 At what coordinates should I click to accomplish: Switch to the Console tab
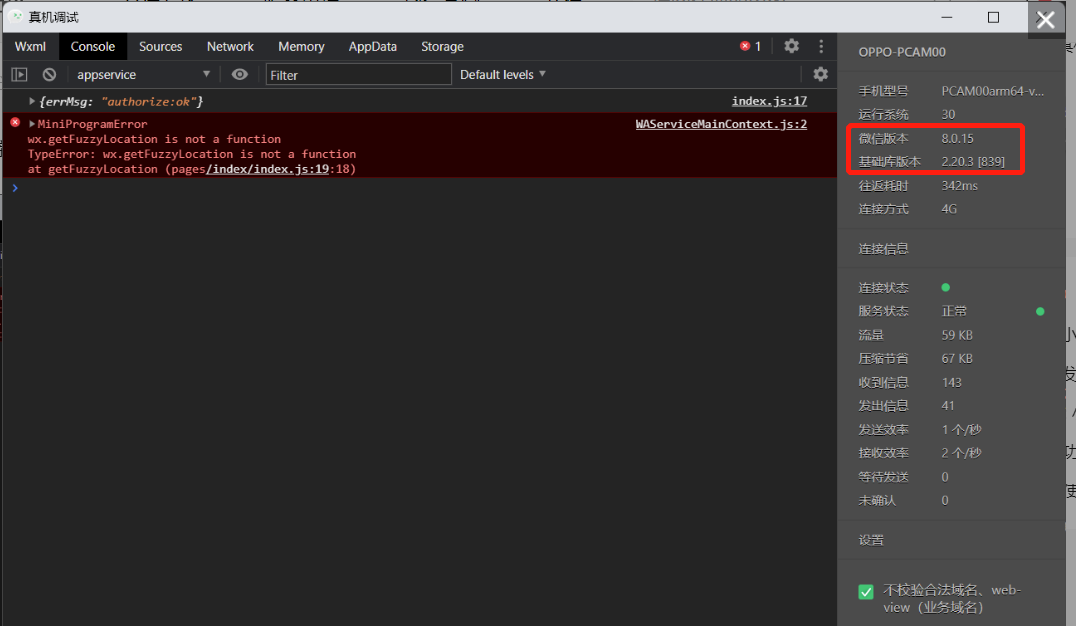pyautogui.click(x=93, y=47)
